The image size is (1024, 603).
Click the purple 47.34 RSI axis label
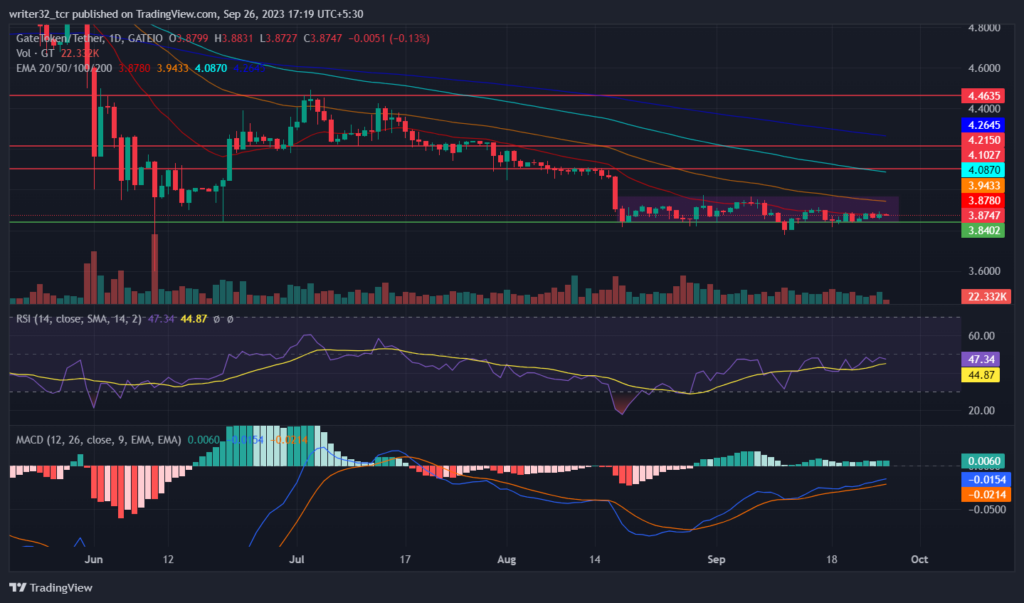point(980,359)
